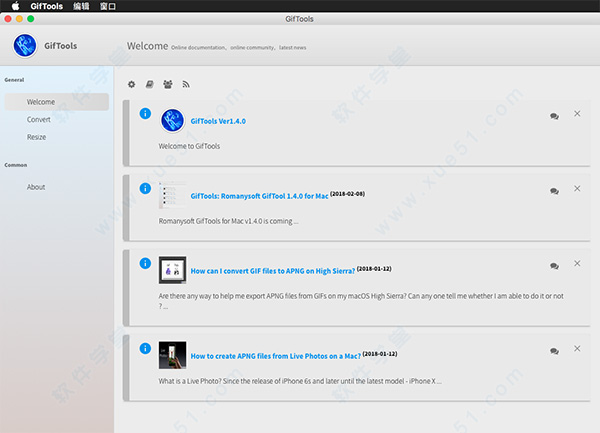
Task: Dismiss the GifTools Ver1.4.0 card
Action: (577, 114)
